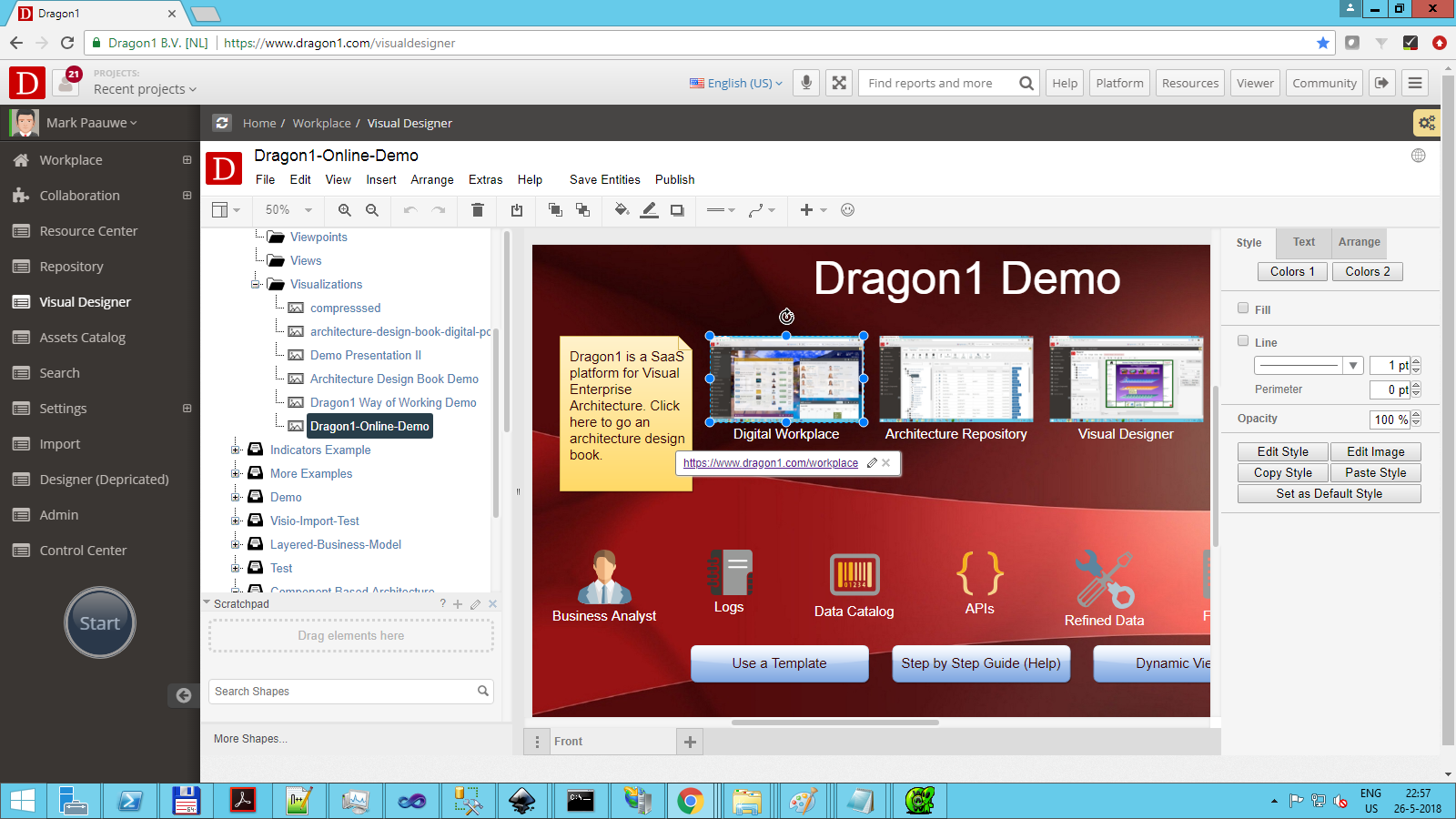Click the canvas horizontal scrollbar
Image resolution: width=1456 pixels, height=819 pixels.
pyautogui.click(x=834, y=723)
